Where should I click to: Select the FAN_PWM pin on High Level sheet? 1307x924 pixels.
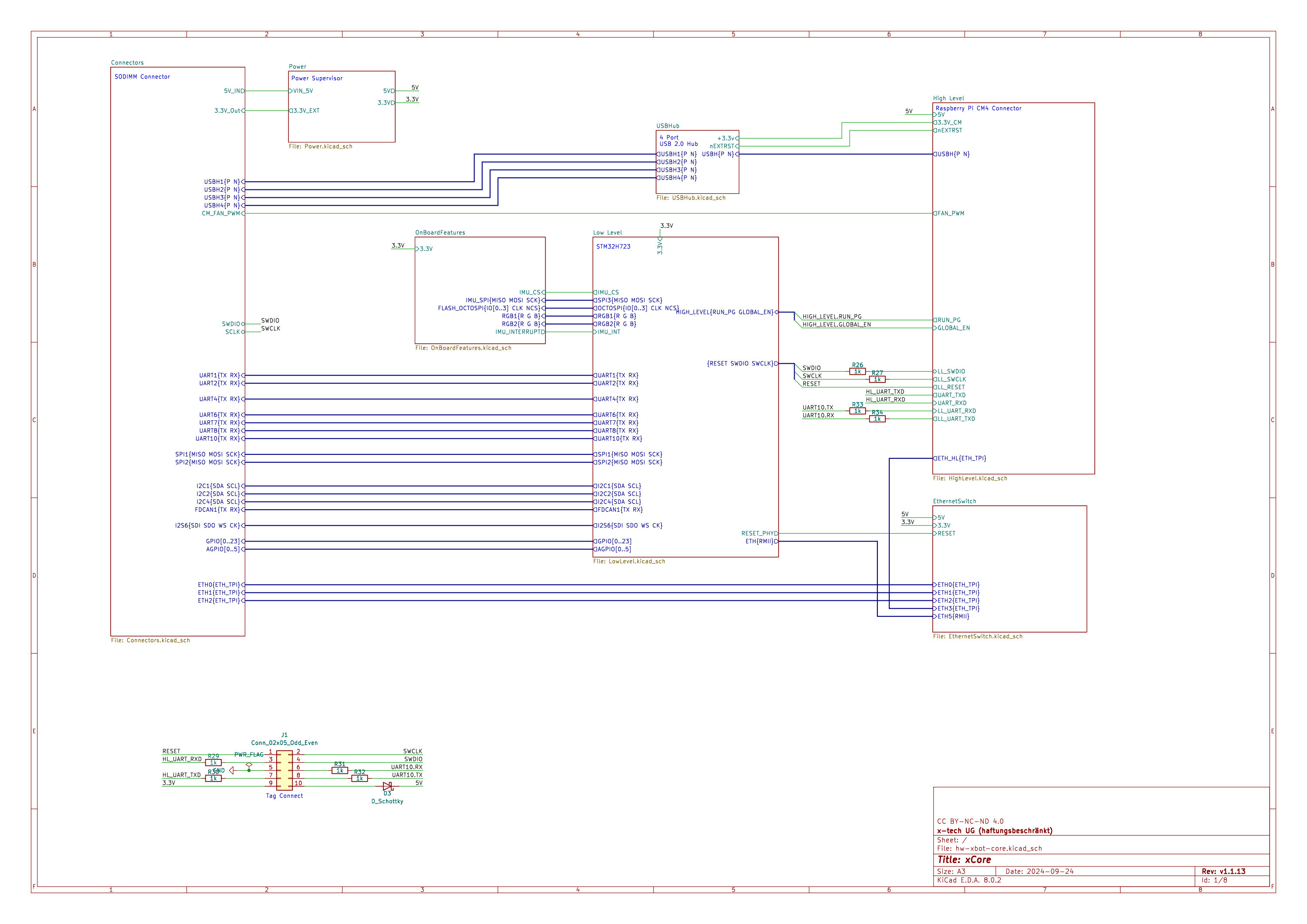[949, 213]
